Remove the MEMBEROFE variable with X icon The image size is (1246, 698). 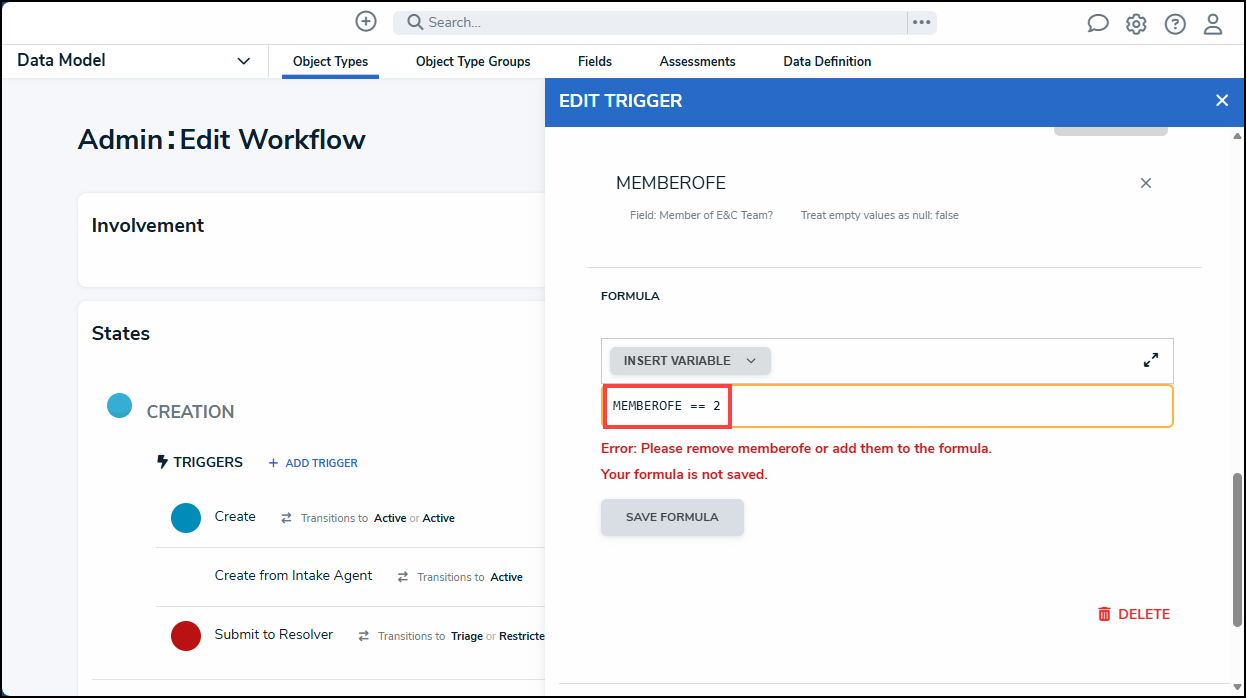click(1146, 183)
